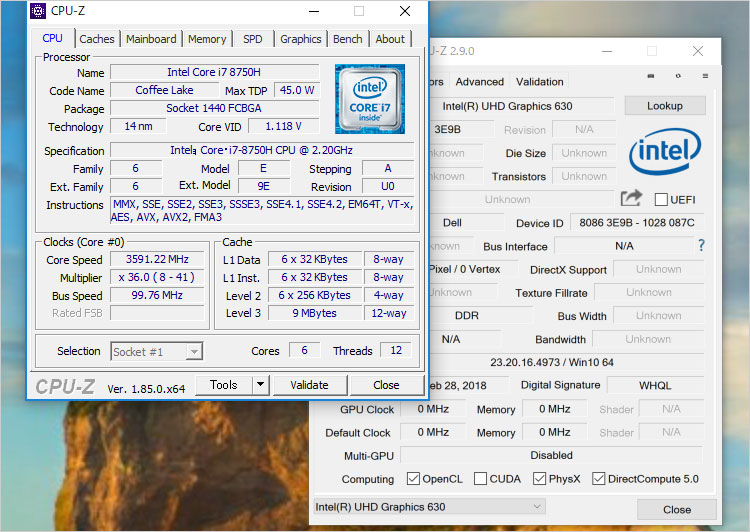The width and height of the screenshot is (750, 532).
Task: Click the Multiplier value x 36.0 ( 8 - 41 )
Action: point(157,277)
